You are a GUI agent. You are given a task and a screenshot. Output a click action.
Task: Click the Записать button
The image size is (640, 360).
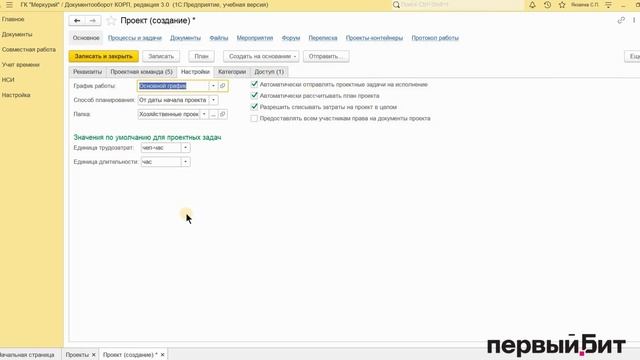click(161, 56)
